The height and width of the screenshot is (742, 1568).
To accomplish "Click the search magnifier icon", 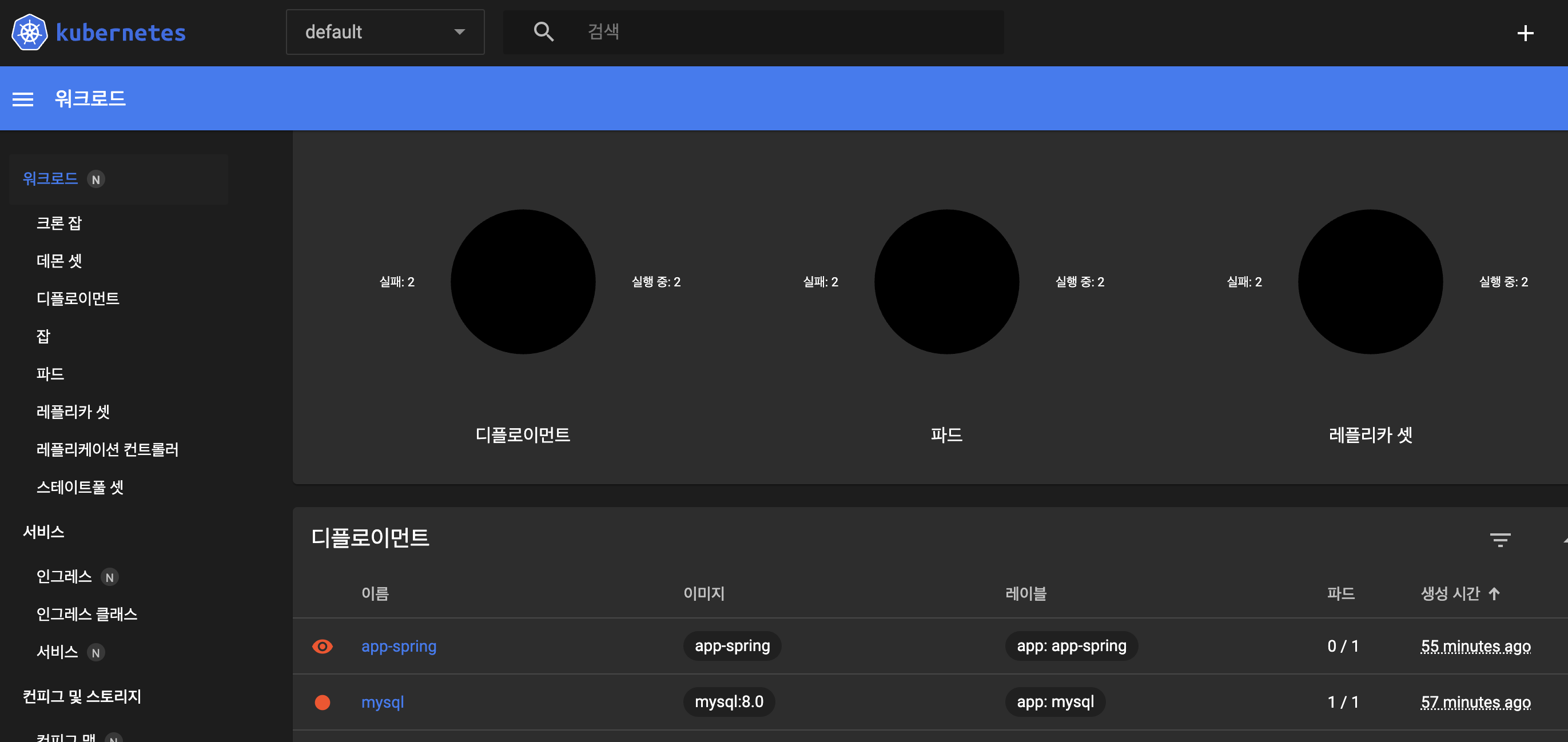I will pos(543,31).
